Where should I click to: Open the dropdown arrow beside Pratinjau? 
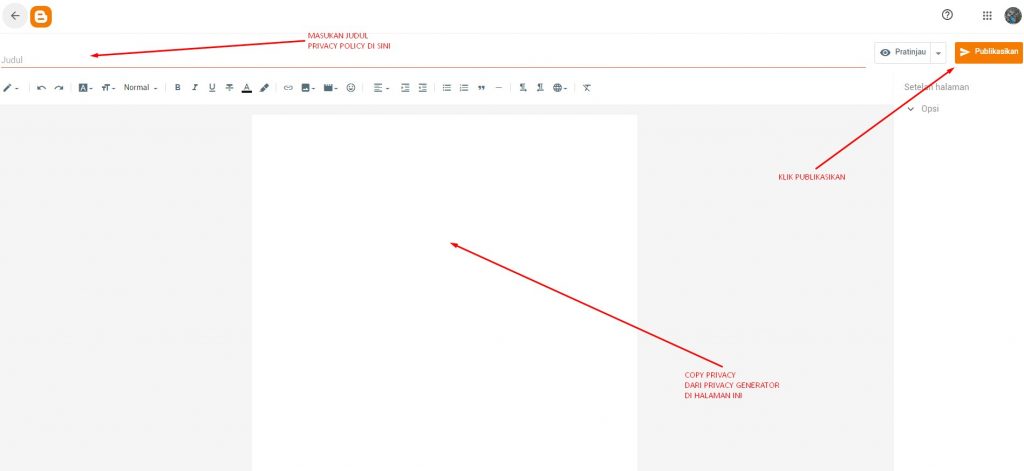(938, 53)
